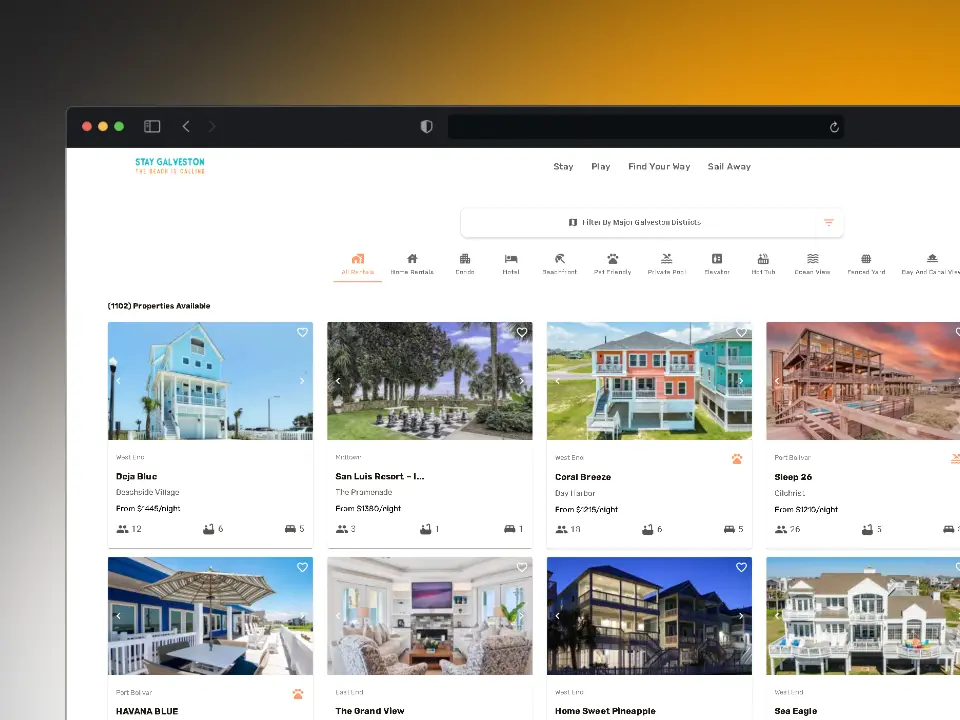Open the Find Your Way menu
This screenshot has width=960, height=720.
659,167
